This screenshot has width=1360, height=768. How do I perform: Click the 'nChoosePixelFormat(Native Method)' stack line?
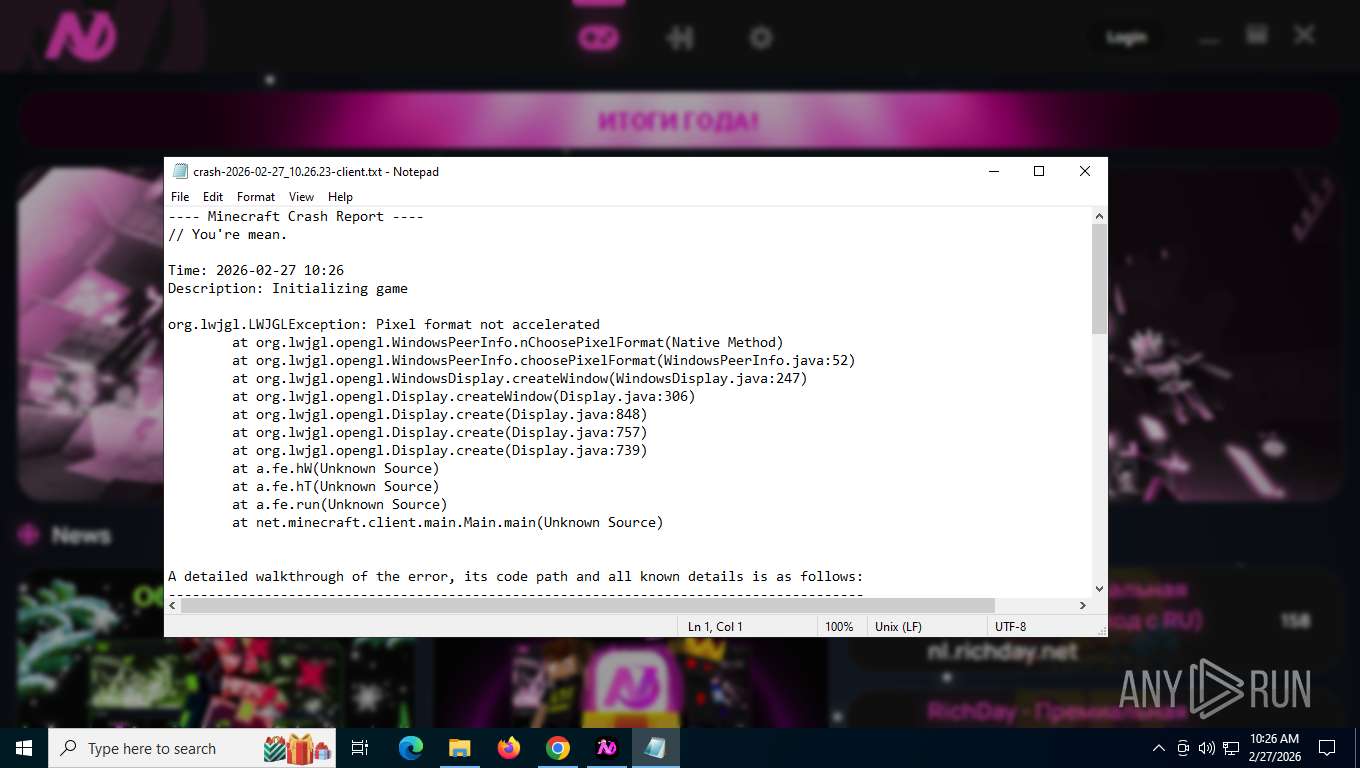click(x=508, y=342)
